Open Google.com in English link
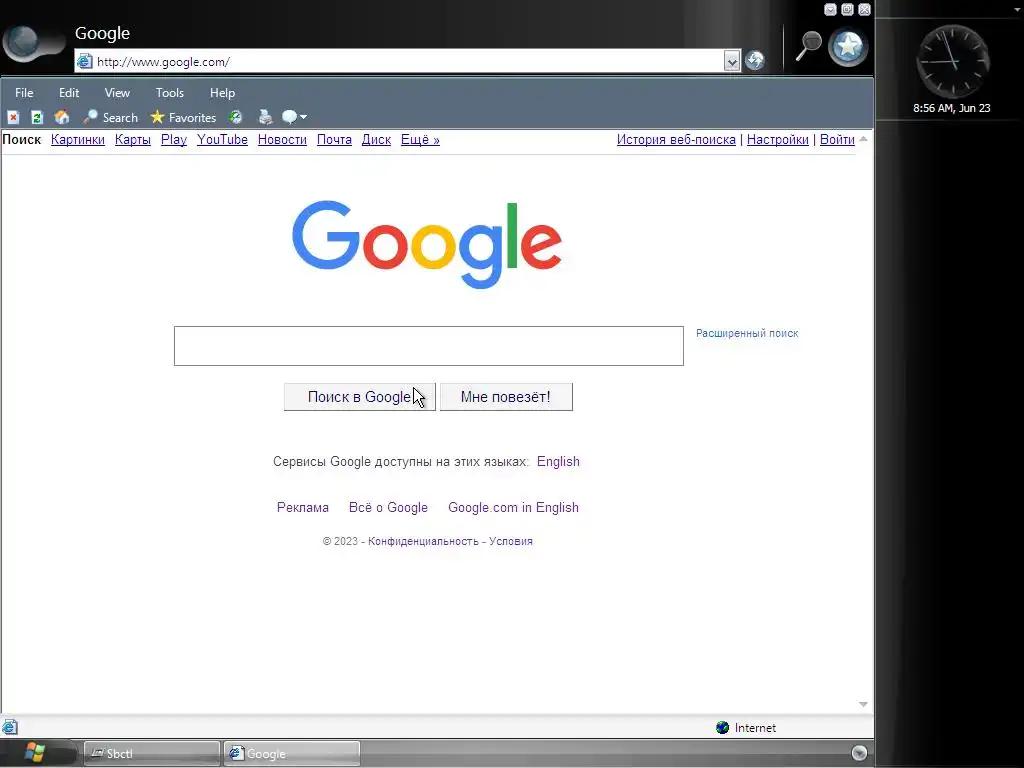The width and height of the screenshot is (1024, 768). (513, 507)
